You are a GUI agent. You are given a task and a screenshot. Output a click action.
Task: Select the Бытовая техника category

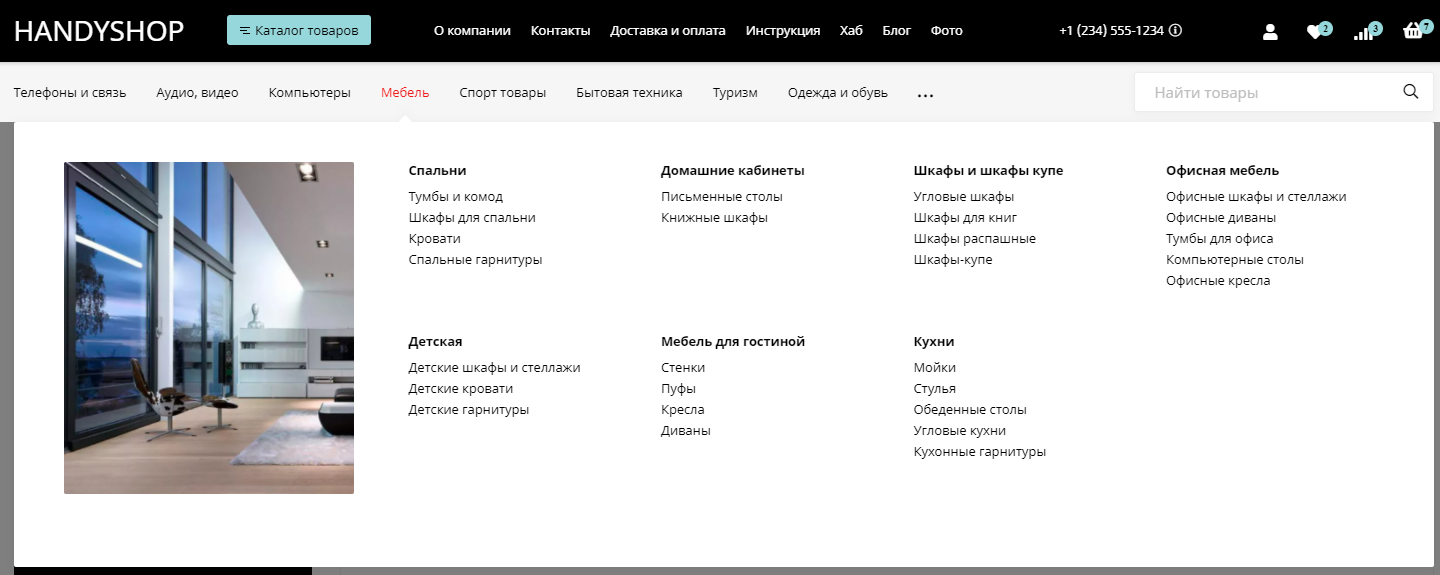(629, 93)
